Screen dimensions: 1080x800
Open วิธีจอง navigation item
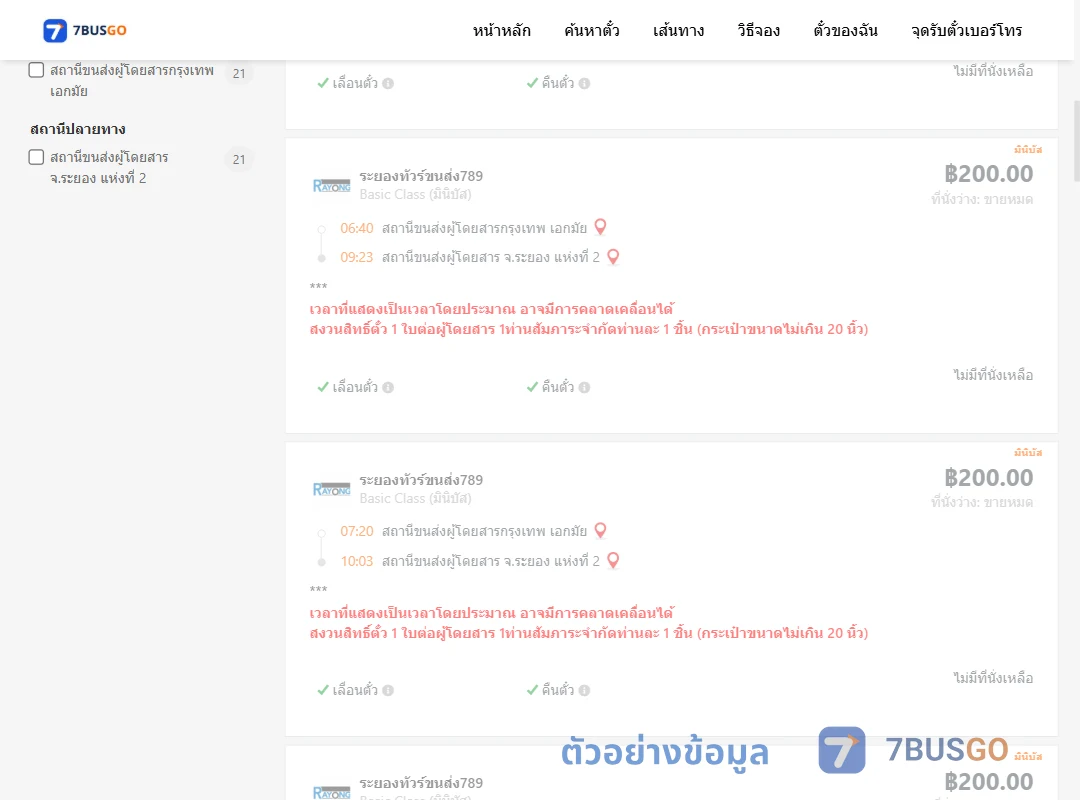[758, 30]
